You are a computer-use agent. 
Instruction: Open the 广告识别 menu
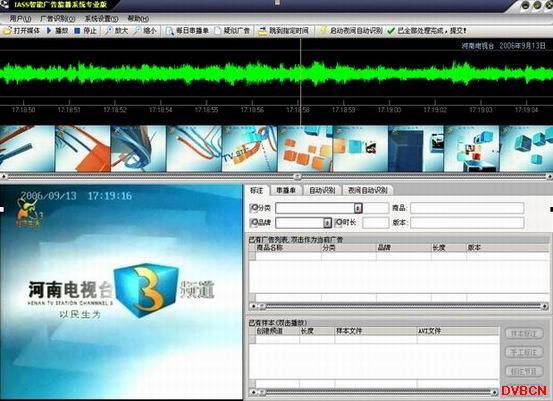(x=57, y=18)
